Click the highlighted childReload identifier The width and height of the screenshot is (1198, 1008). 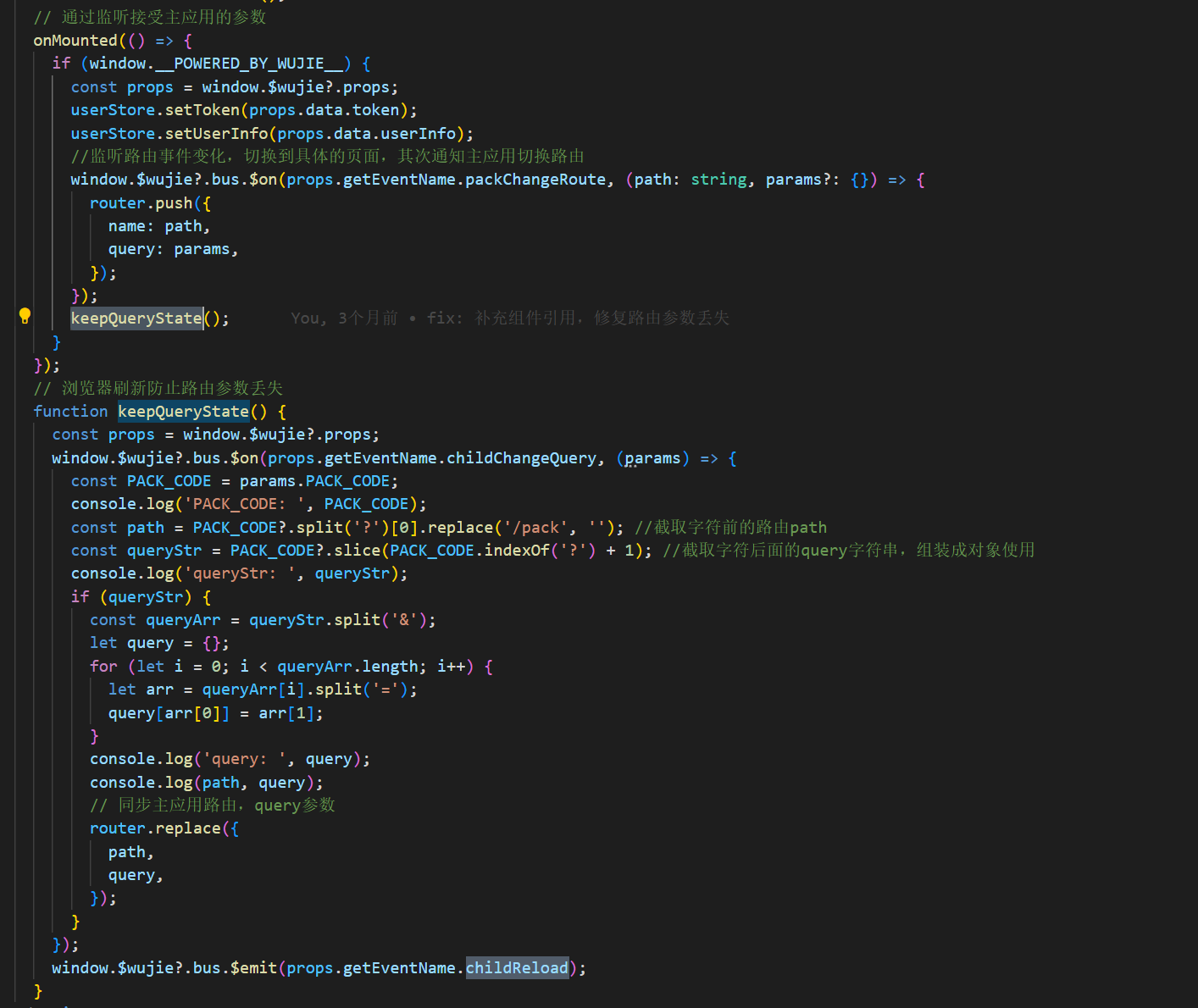coord(517,967)
